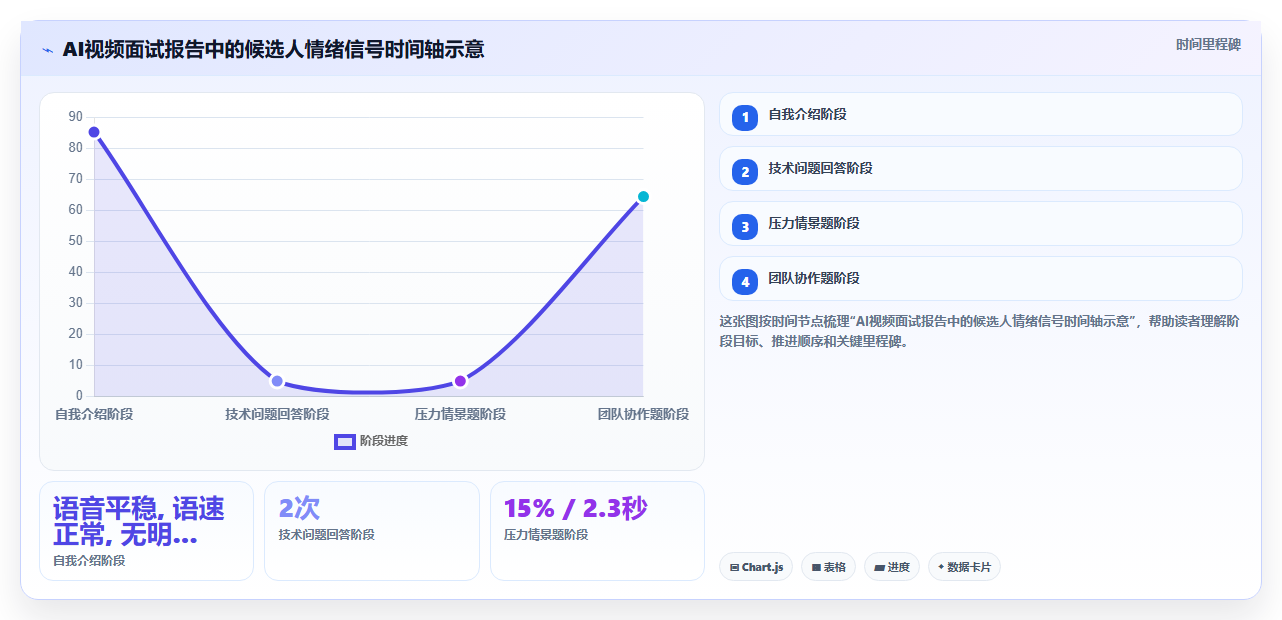Click x-axis label 自我介绍阶段
Screen dimensions: 1282x620
click(94, 414)
